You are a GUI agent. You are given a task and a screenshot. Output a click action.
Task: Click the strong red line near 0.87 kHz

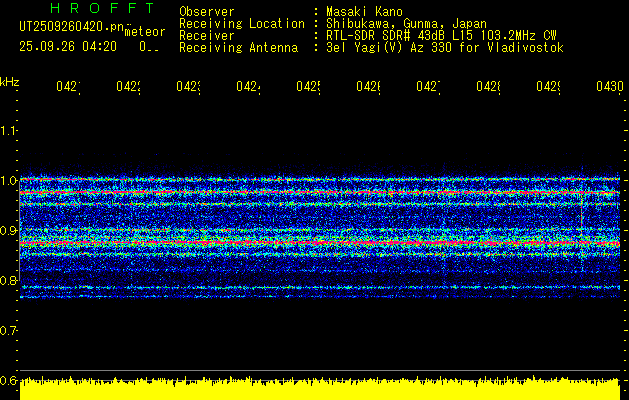[x=320, y=243]
